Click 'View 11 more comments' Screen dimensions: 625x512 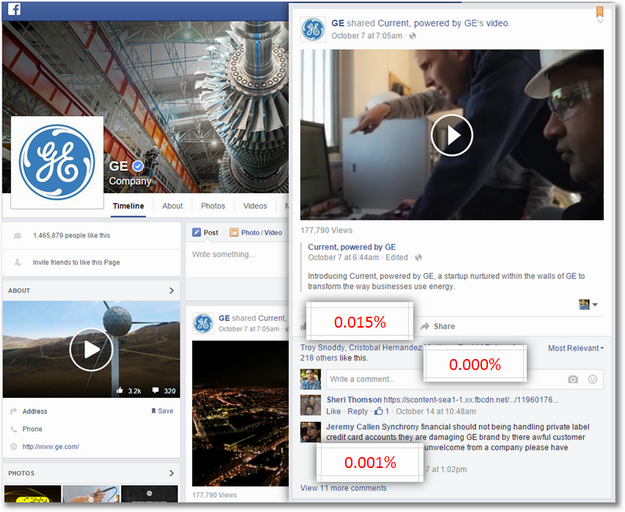pos(344,488)
